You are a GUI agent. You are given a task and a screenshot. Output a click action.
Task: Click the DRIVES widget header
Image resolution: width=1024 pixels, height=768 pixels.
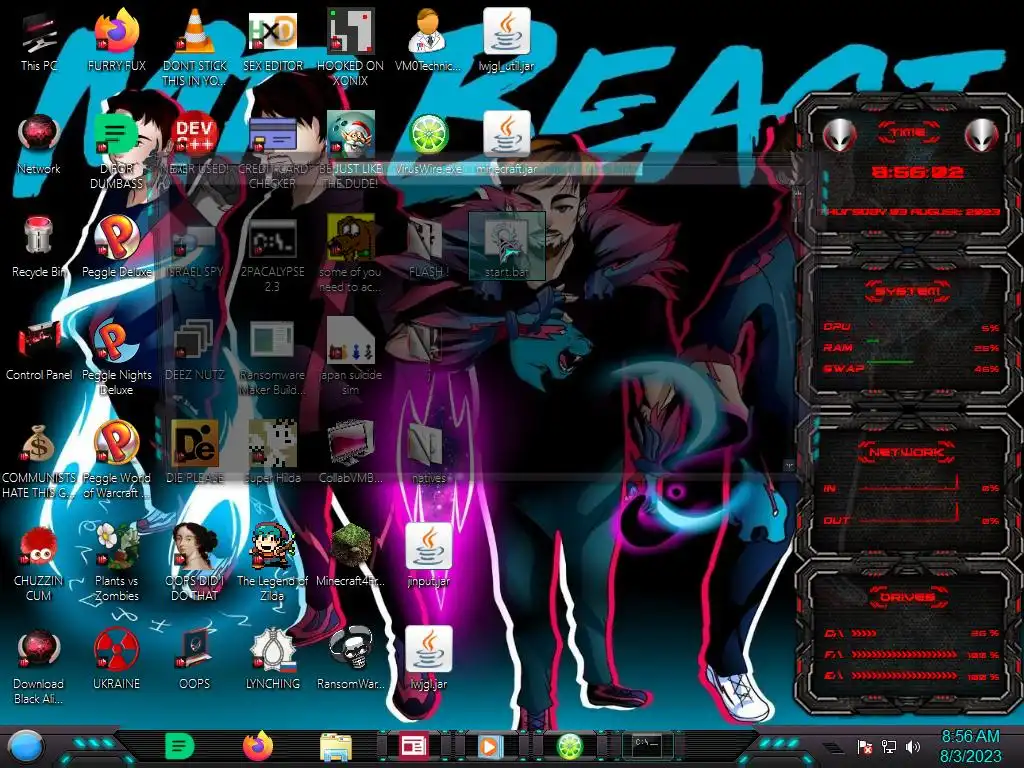pyautogui.click(x=908, y=597)
